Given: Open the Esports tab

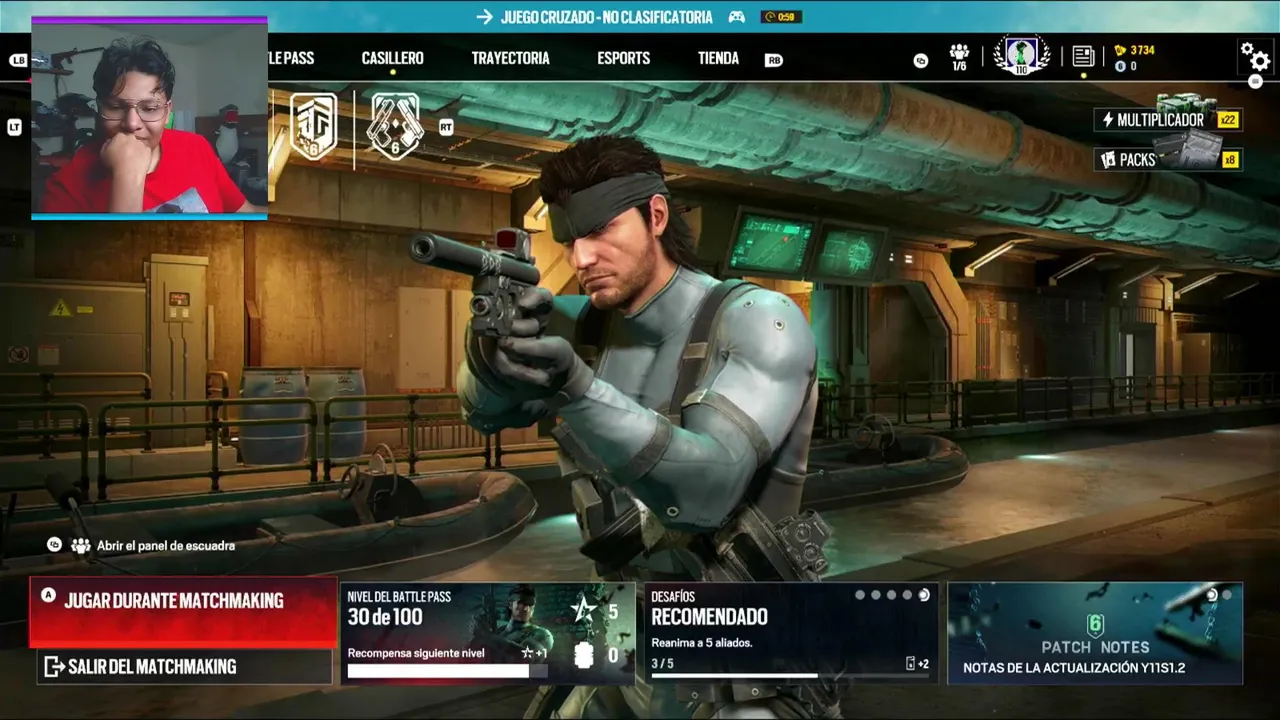Looking at the screenshot, I should pyautogui.click(x=624, y=58).
